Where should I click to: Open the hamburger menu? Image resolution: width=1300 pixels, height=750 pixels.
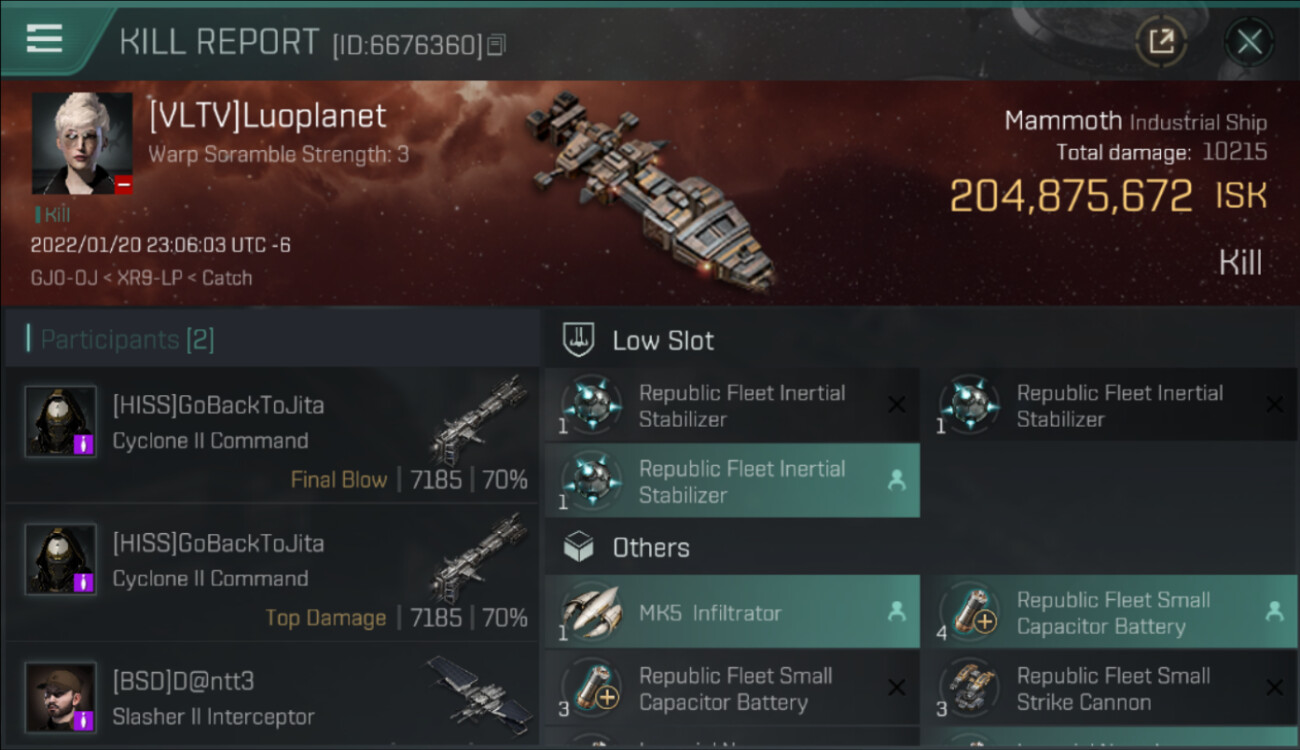pyautogui.click(x=44, y=39)
